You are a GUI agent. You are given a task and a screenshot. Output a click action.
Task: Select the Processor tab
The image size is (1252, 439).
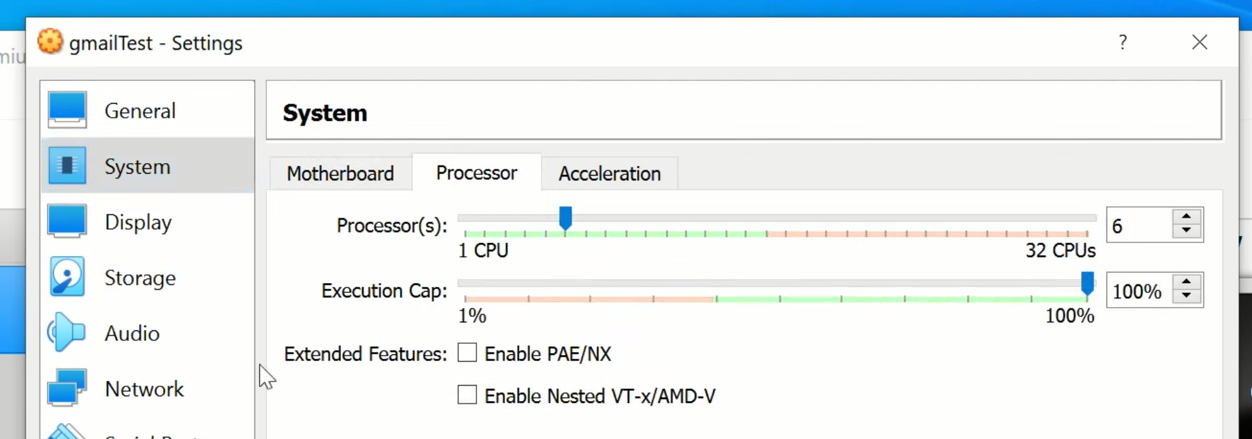point(476,172)
